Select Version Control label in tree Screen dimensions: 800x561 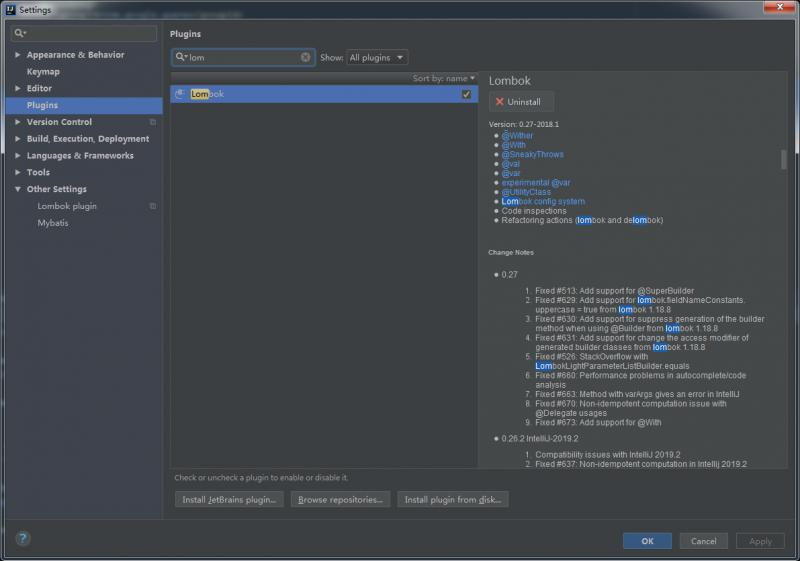(59, 122)
